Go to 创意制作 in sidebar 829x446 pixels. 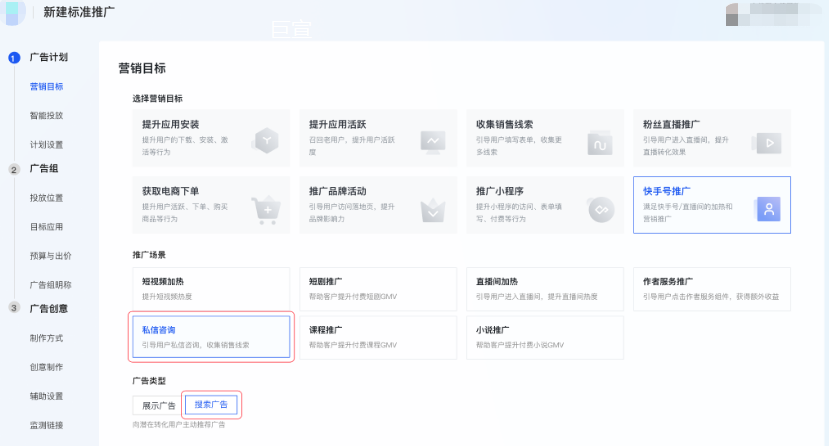47,367
